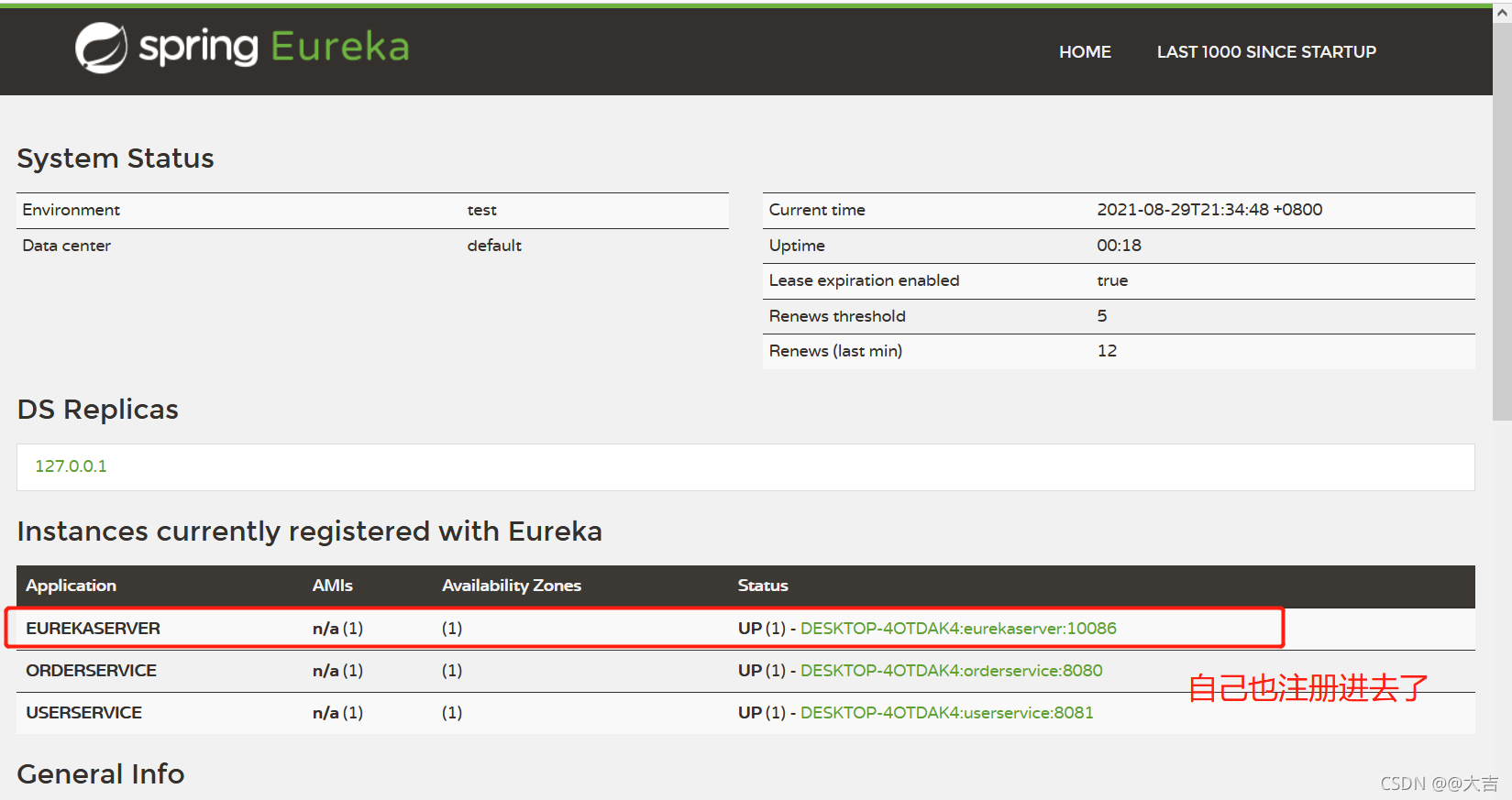Select zones (1) in EUREKASERVER row
The image size is (1512, 800).
click(x=452, y=629)
